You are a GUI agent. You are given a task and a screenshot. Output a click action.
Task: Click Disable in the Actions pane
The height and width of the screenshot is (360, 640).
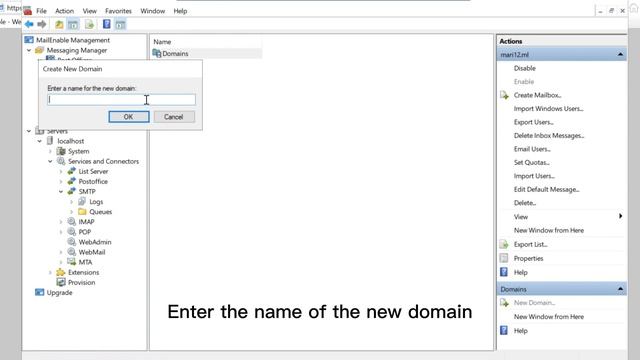[x=524, y=68]
